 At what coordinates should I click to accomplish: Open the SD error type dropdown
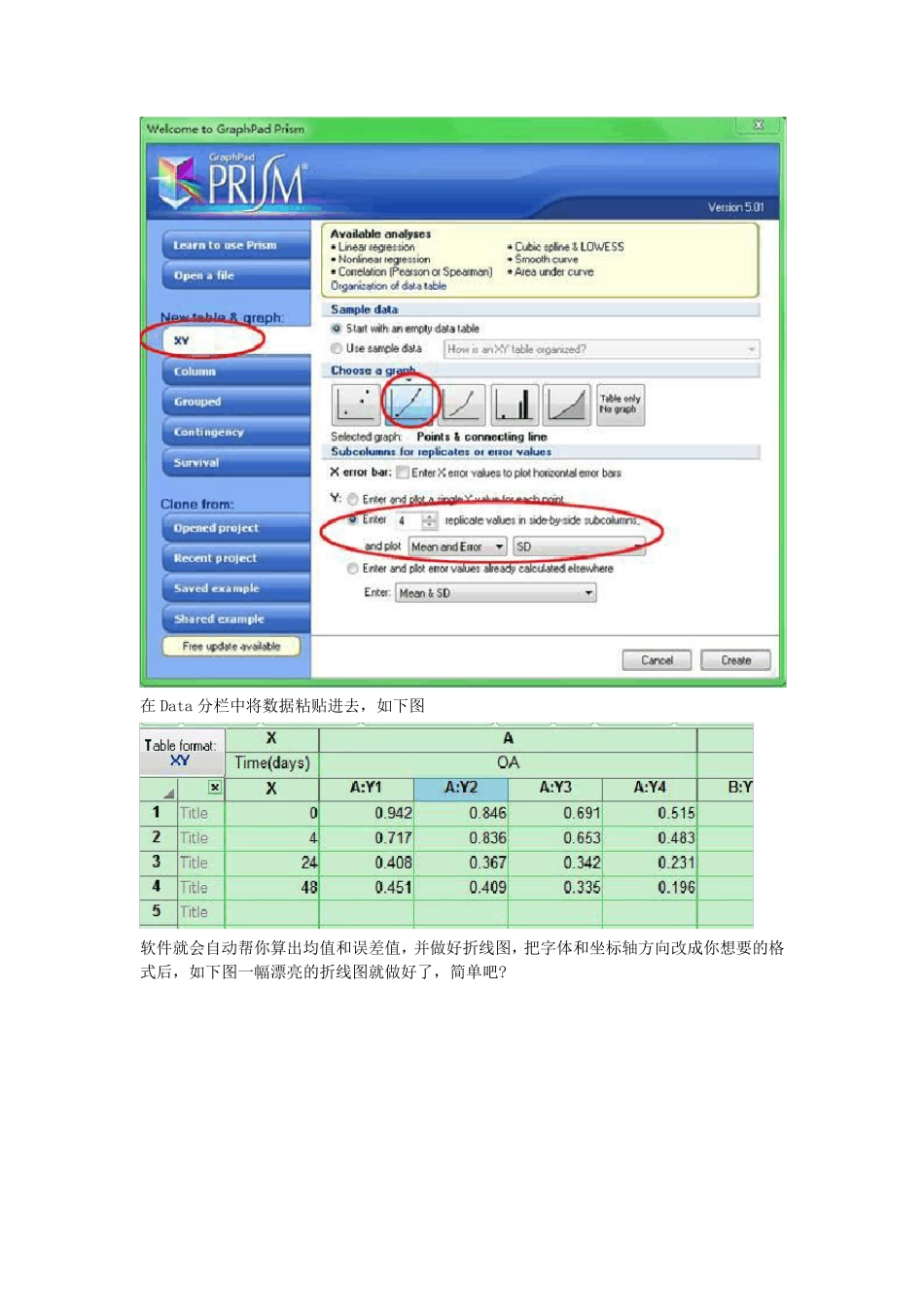(580, 547)
